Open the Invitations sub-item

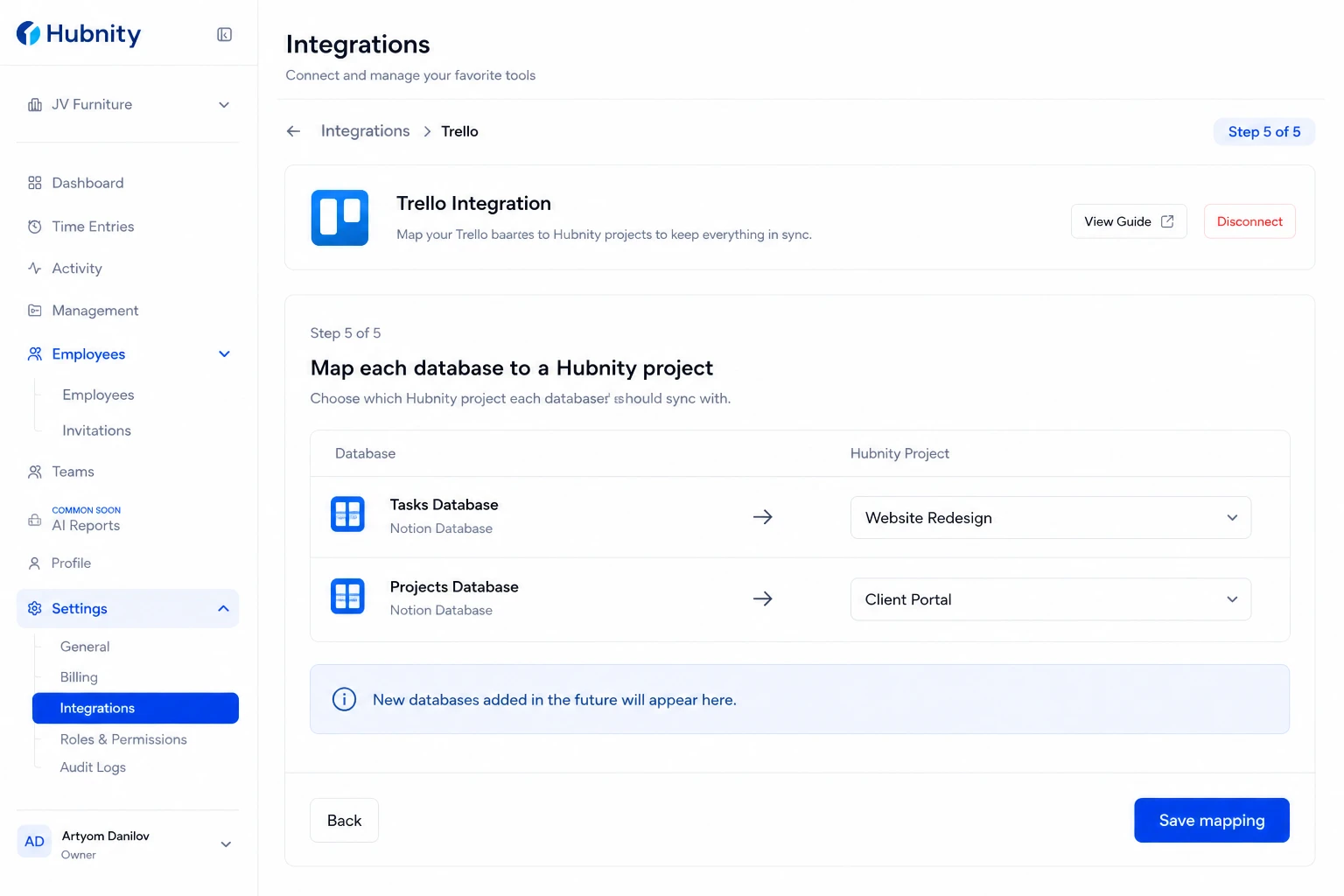[96, 430]
